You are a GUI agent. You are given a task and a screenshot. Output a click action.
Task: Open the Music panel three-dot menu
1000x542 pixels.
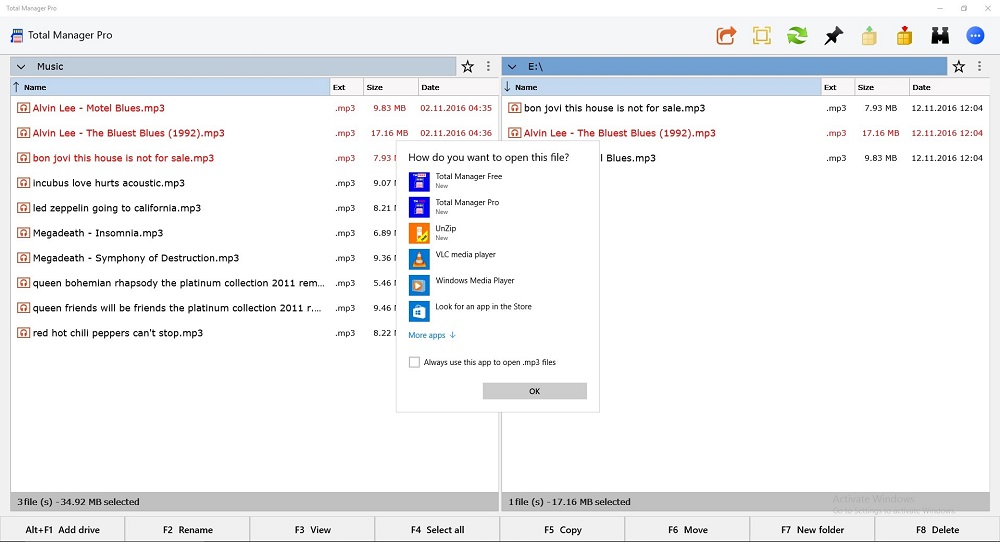tap(489, 66)
